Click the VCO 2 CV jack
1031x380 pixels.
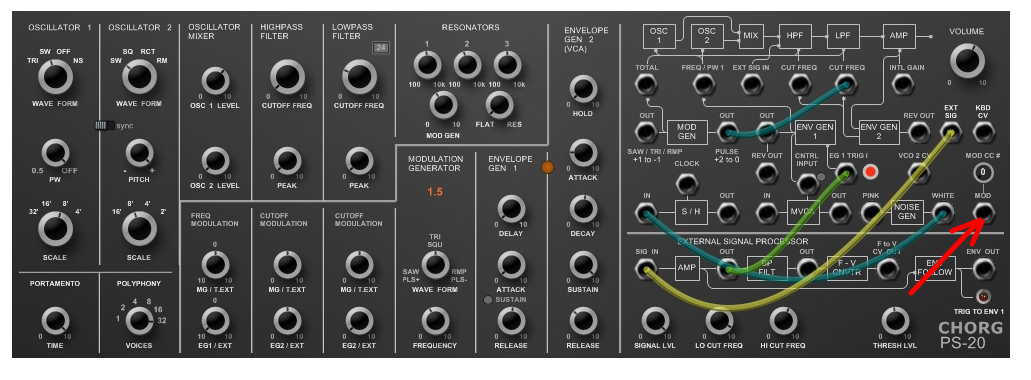(919, 173)
